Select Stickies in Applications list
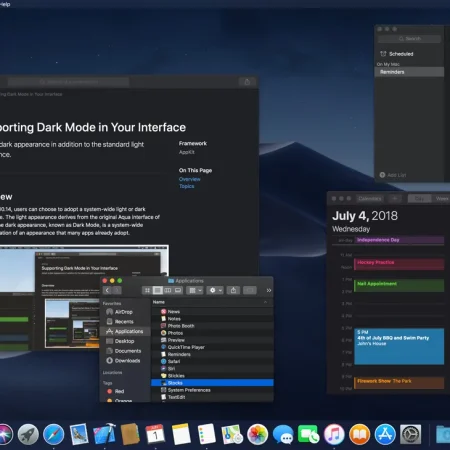This screenshot has height=450, width=450. [212, 376]
